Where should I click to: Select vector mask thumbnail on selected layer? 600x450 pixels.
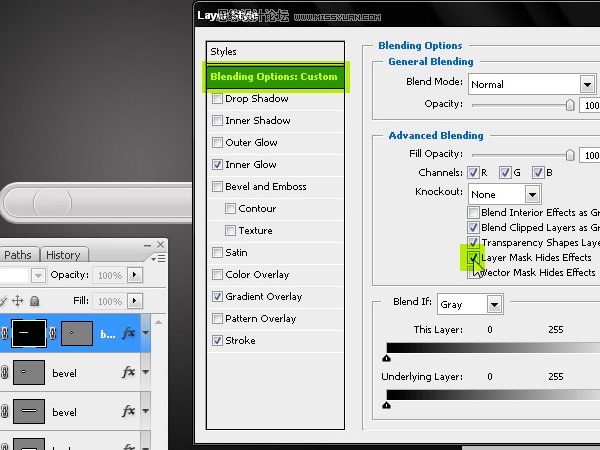77,333
